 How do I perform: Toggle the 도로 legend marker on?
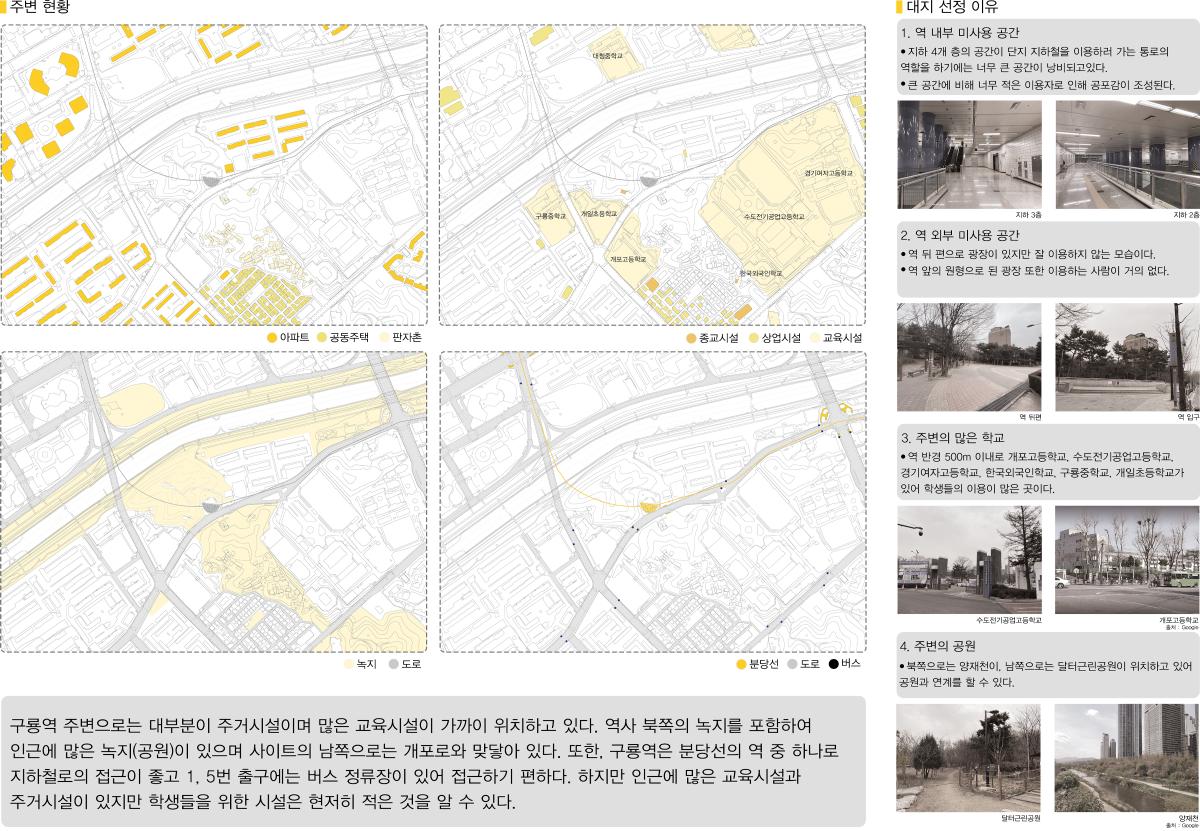393,663
